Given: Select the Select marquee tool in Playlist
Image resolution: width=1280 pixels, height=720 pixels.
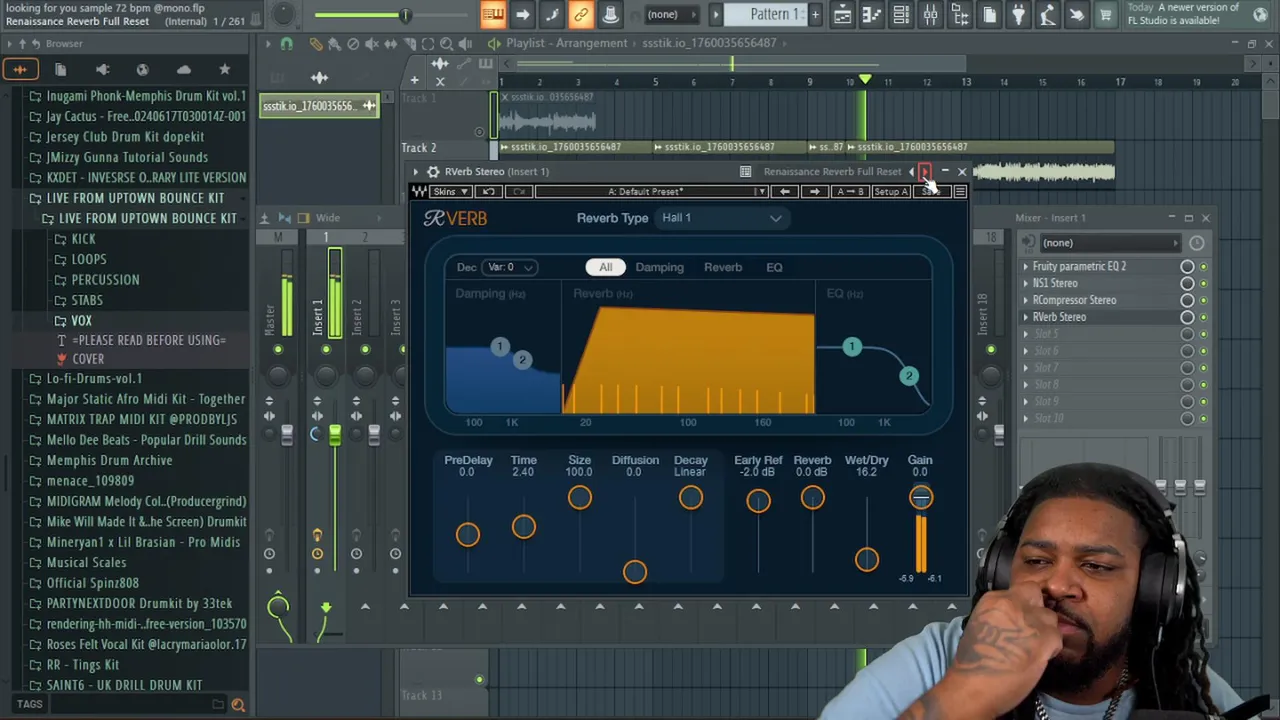Looking at the screenshot, I should [x=428, y=44].
